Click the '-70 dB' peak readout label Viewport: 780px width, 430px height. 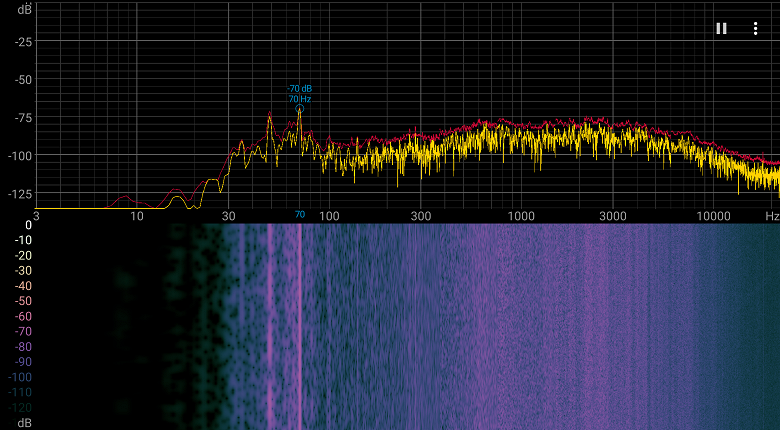tap(299, 89)
